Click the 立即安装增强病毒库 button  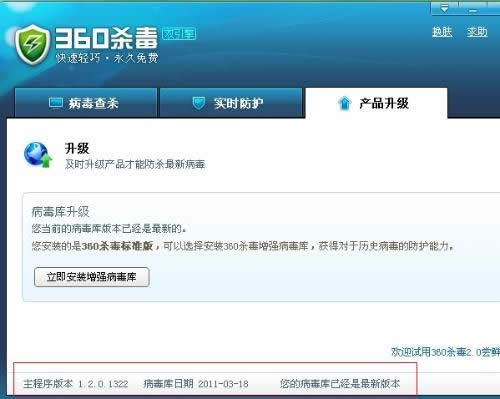click(92, 277)
